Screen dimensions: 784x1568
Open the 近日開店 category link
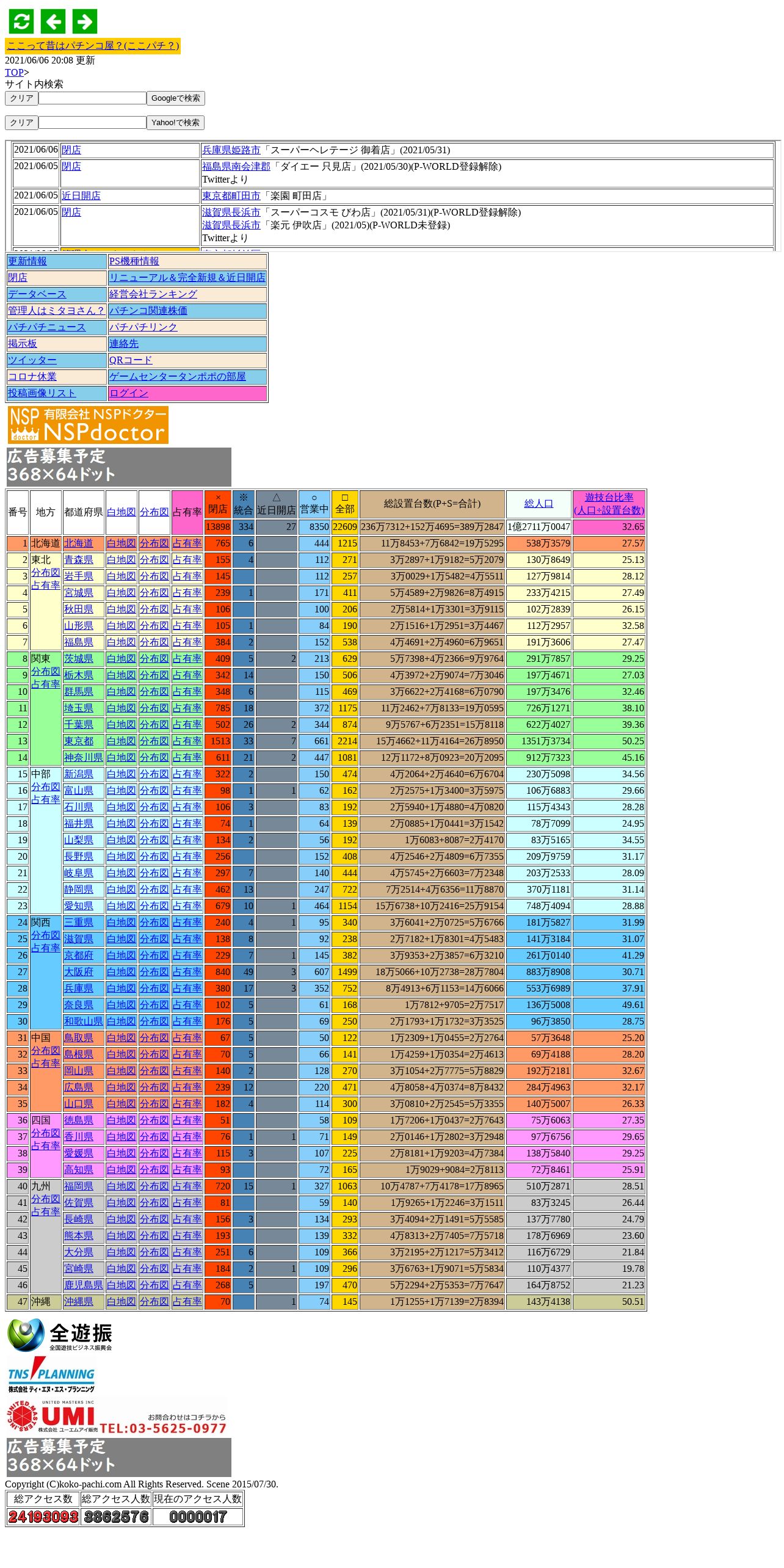tap(81, 196)
